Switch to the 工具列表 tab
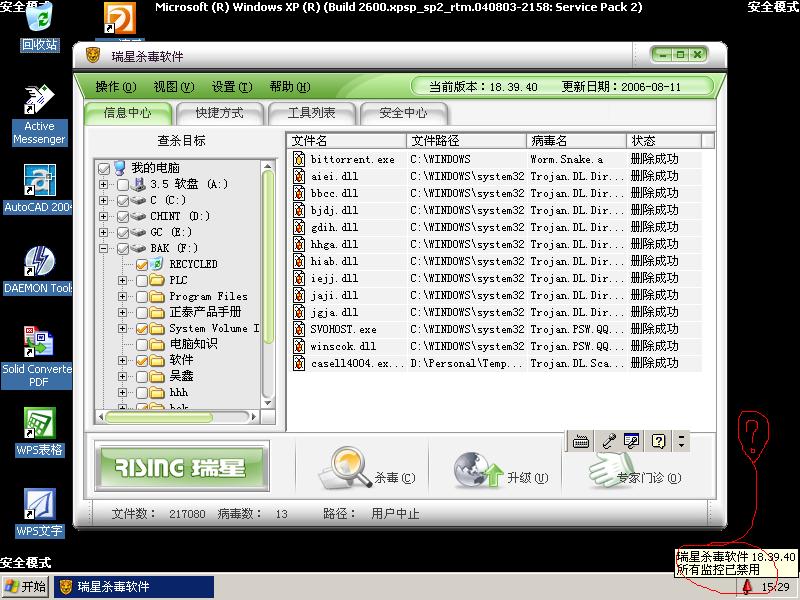 311,113
